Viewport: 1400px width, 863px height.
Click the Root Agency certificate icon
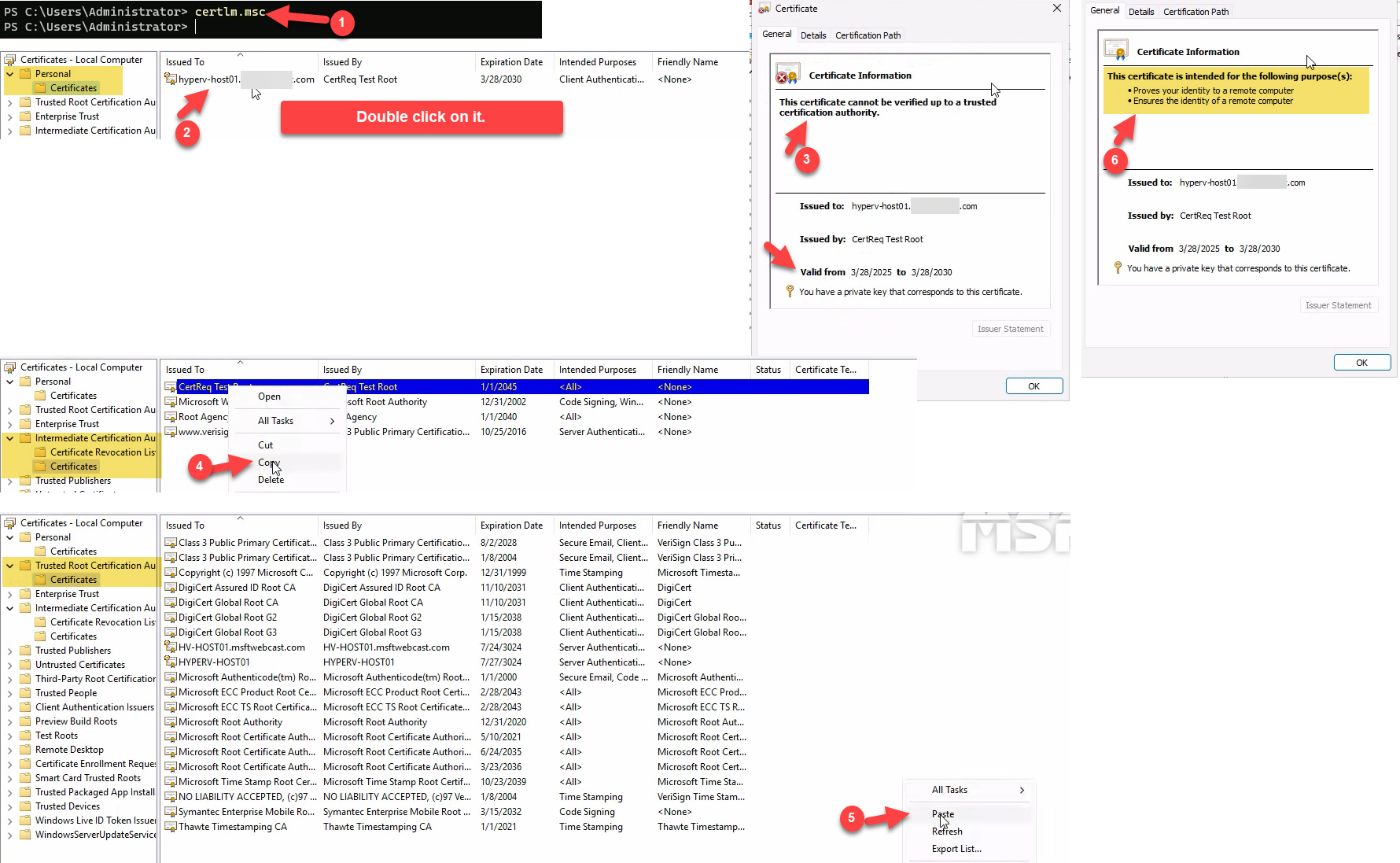[x=170, y=417]
